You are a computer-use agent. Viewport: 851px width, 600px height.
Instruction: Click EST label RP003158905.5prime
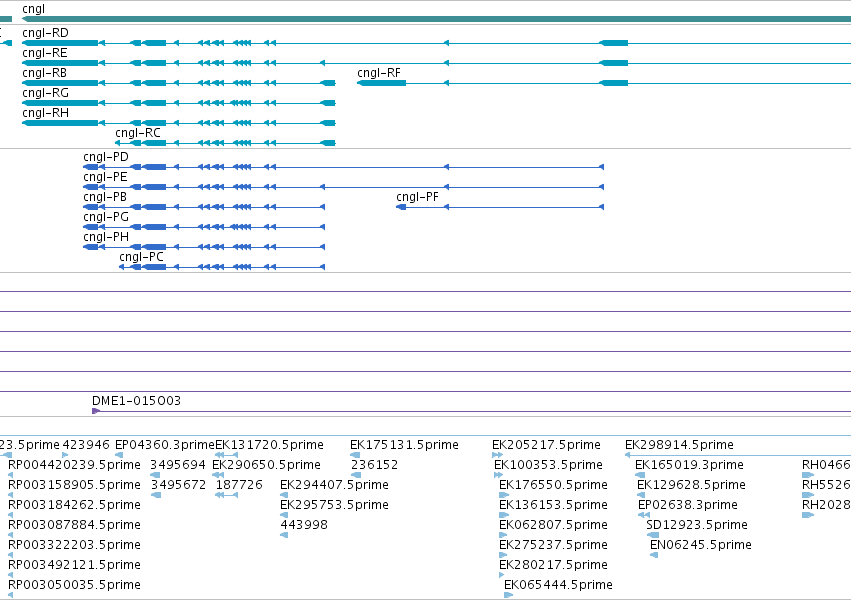tap(74, 486)
